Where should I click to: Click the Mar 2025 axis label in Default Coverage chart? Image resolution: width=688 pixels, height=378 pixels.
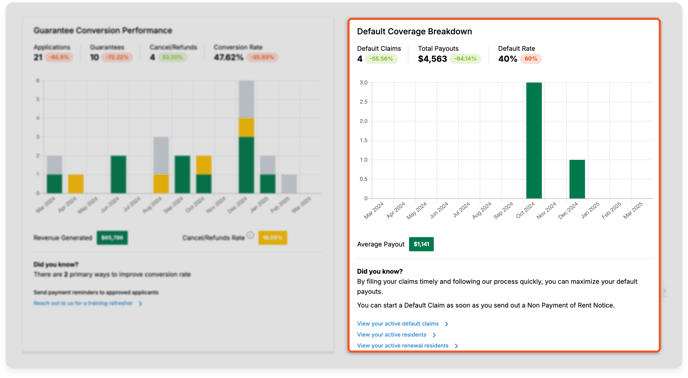pyautogui.click(x=633, y=210)
